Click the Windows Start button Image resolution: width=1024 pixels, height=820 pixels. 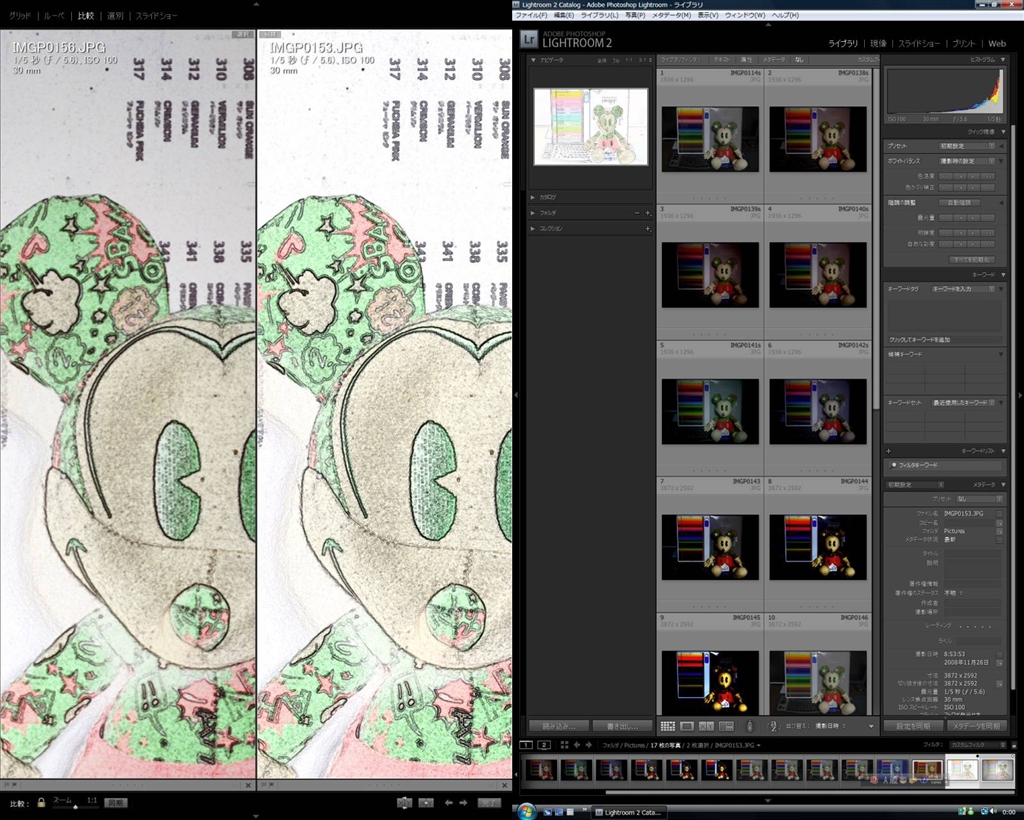pyautogui.click(x=527, y=811)
